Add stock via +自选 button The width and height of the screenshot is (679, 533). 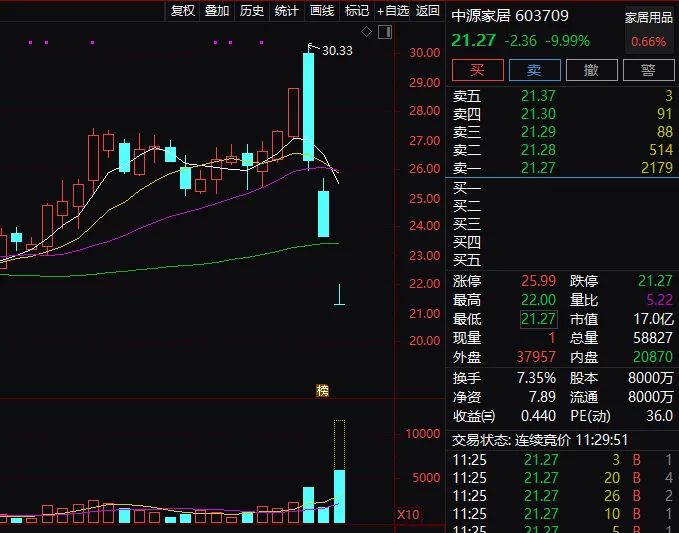[393, 10]
